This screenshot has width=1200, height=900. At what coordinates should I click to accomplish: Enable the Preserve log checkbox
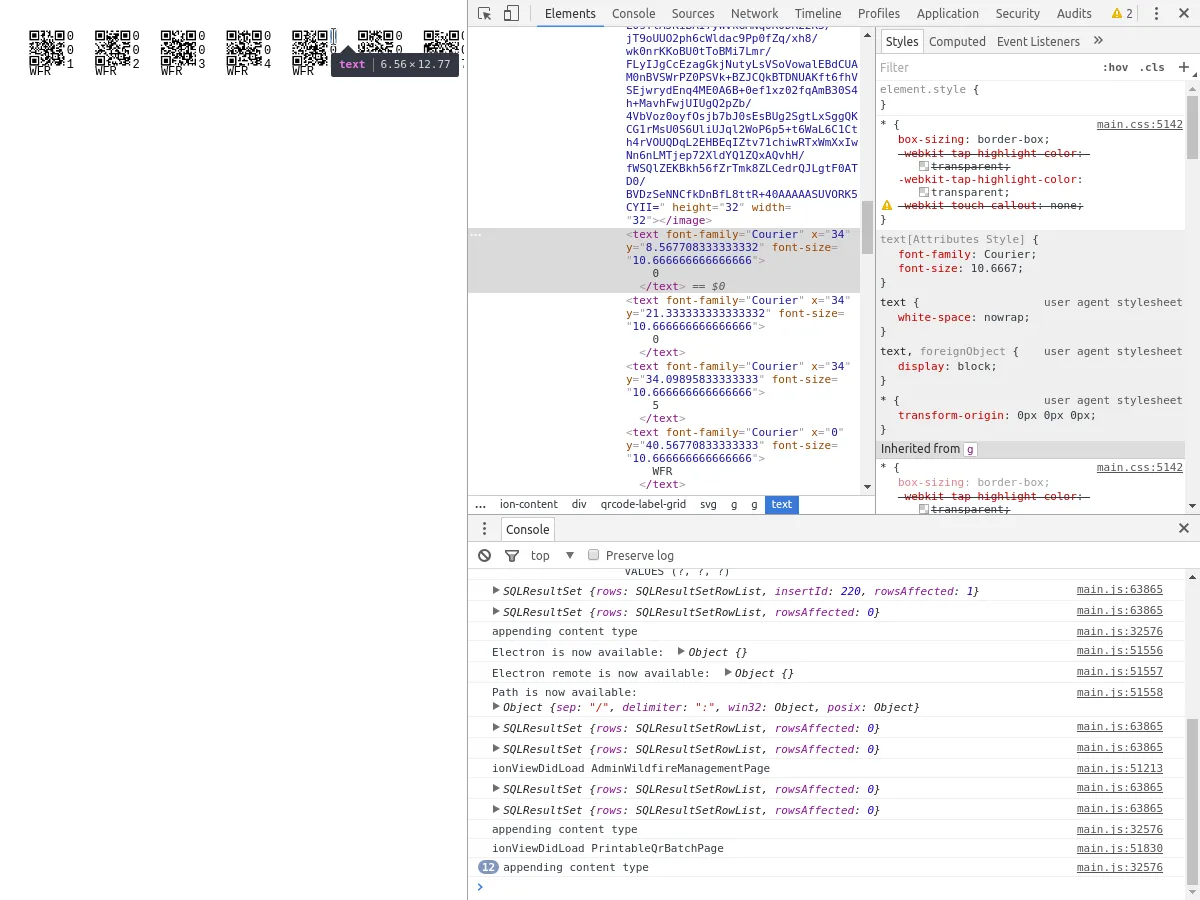tap(593, 555)
